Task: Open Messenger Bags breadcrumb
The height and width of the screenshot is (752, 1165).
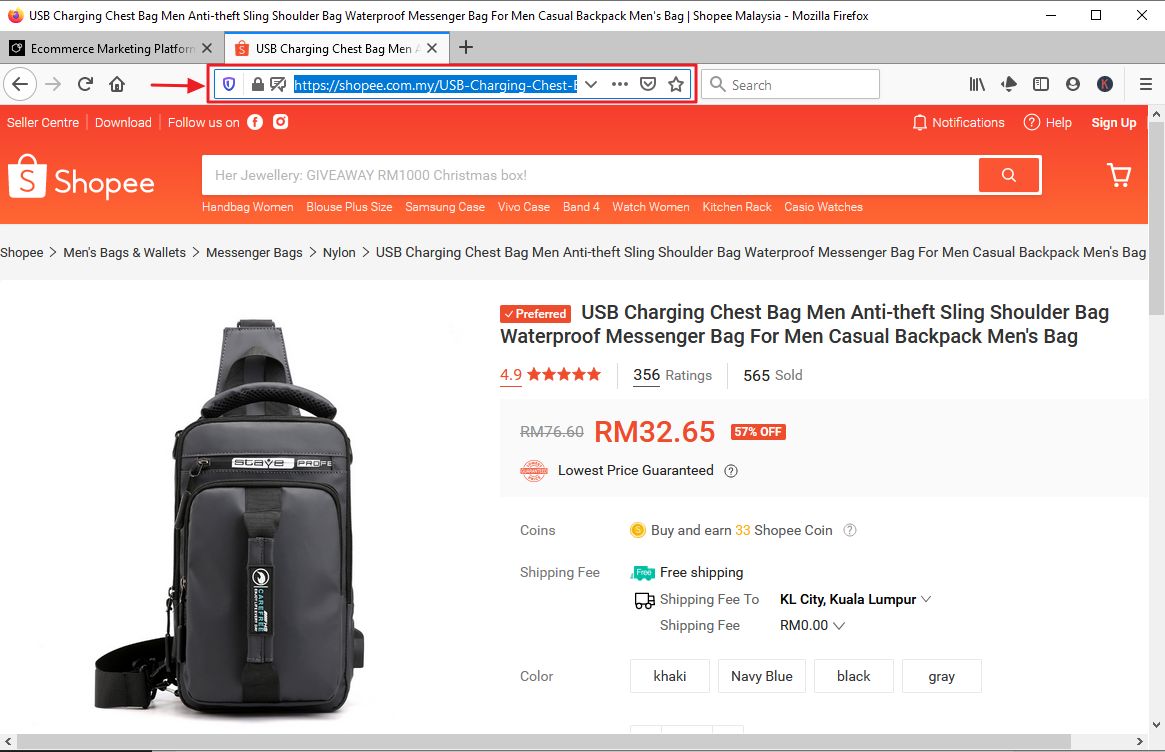Action: click(254, 253)
